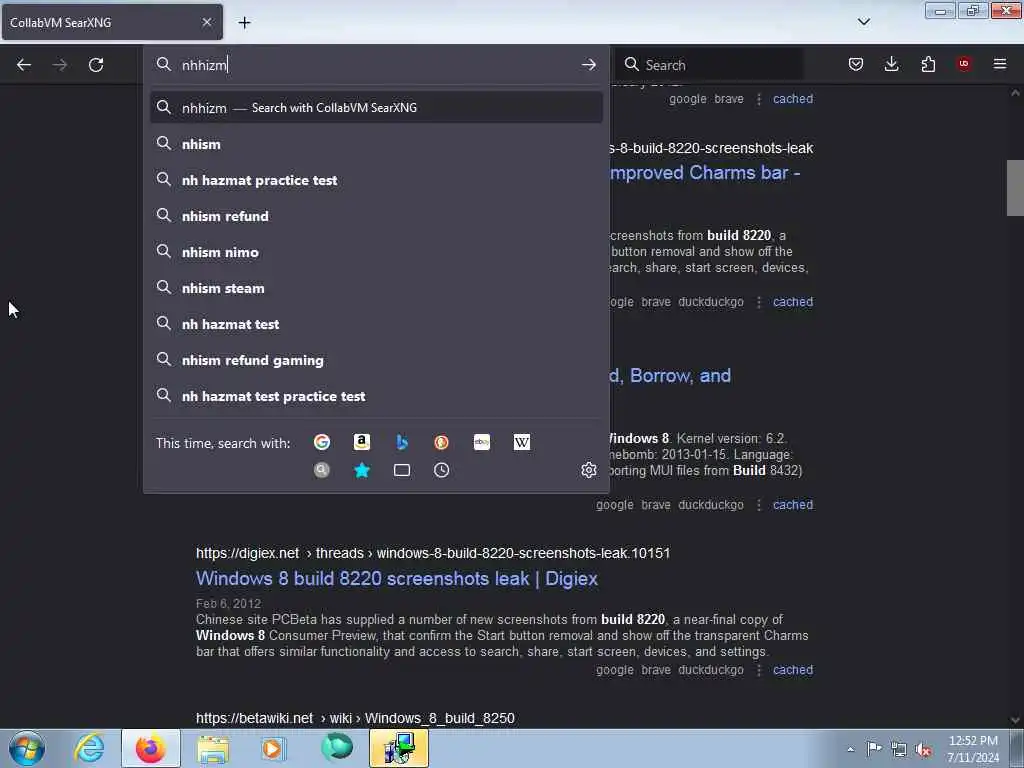Search this time with DuckDuckGo
Viewport: 1024px width, 768px height.
click(x=441, y=442)
